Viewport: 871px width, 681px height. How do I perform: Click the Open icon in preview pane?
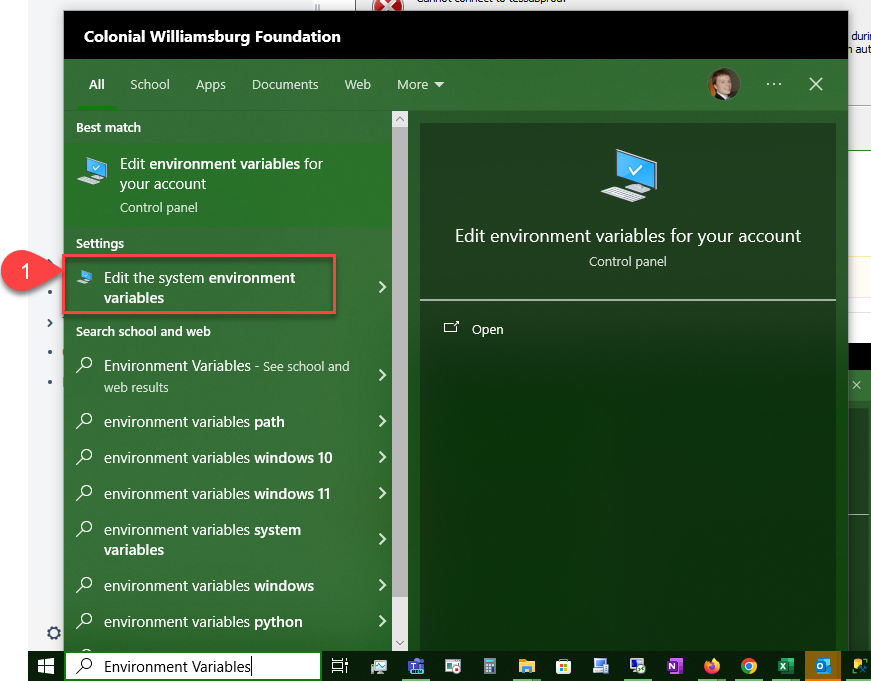pos(451,327)
